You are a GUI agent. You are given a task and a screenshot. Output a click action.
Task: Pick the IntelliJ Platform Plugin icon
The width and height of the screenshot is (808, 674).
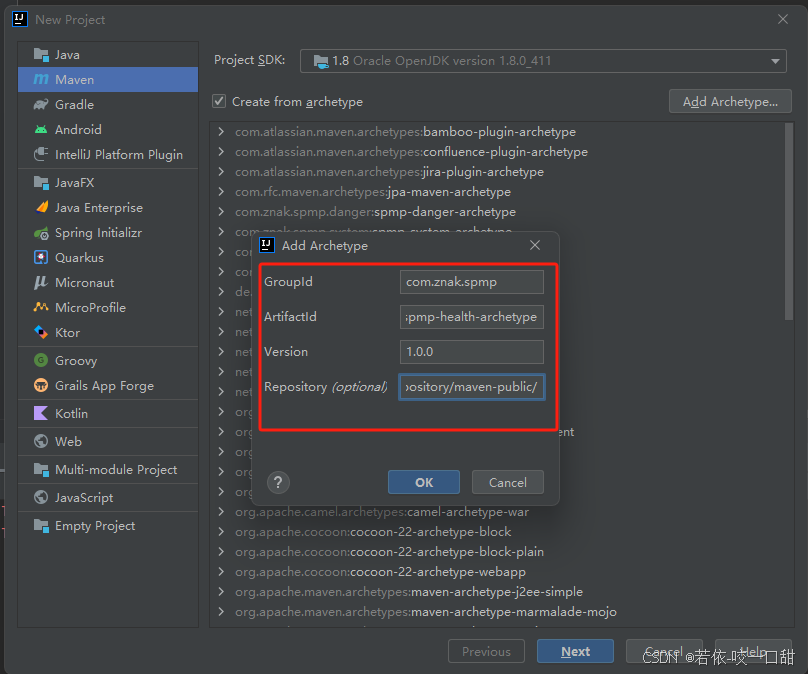pyautogui.click(x=41, y=154)
